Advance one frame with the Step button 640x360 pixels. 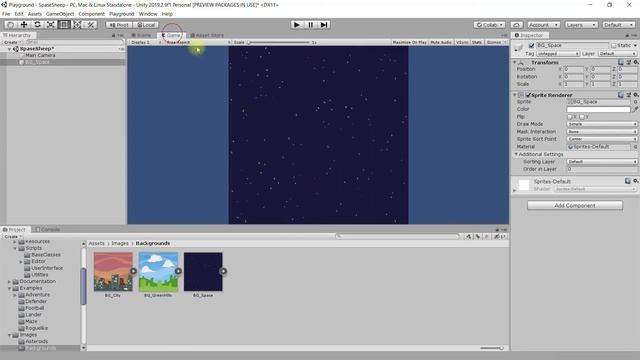click(x=324, y=25)
